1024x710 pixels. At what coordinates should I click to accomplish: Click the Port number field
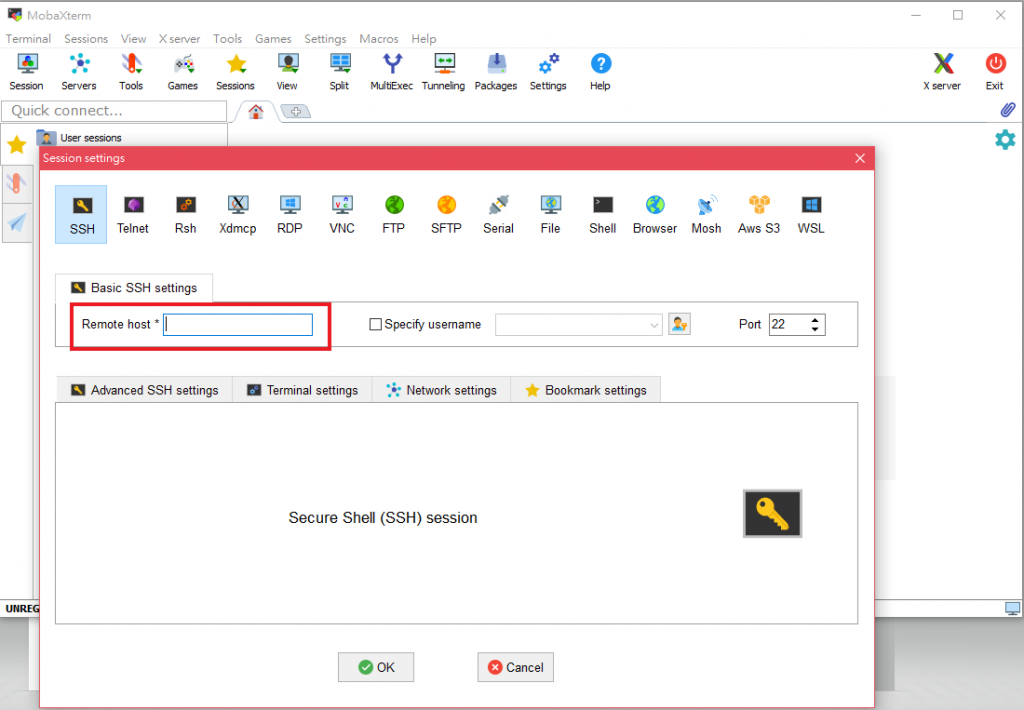[x=789, y=325]
